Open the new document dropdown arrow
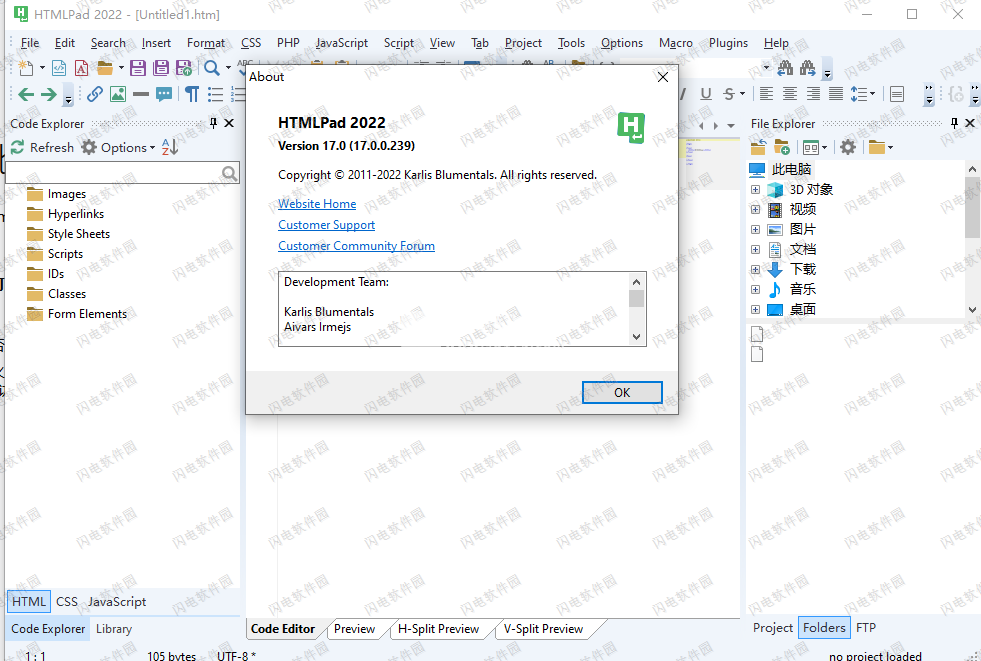The image size is (981, 661). click(43, 68)
